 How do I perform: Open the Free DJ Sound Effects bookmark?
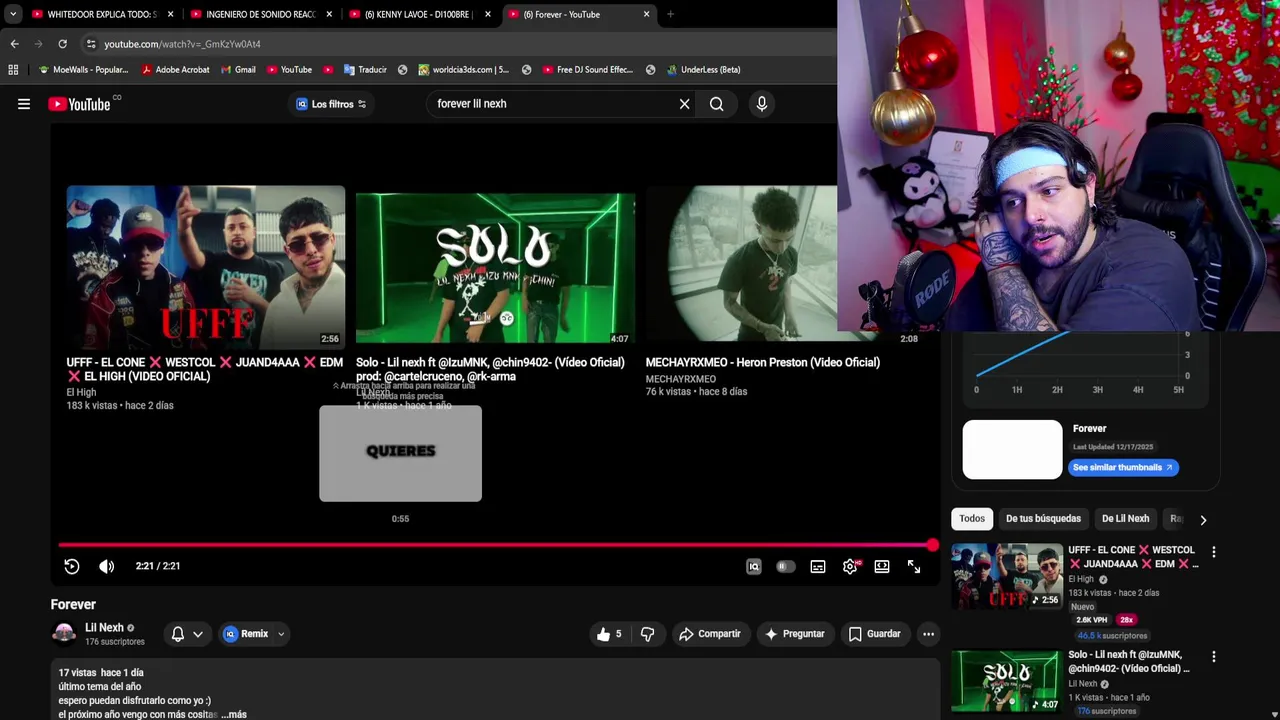click(588, 70)
